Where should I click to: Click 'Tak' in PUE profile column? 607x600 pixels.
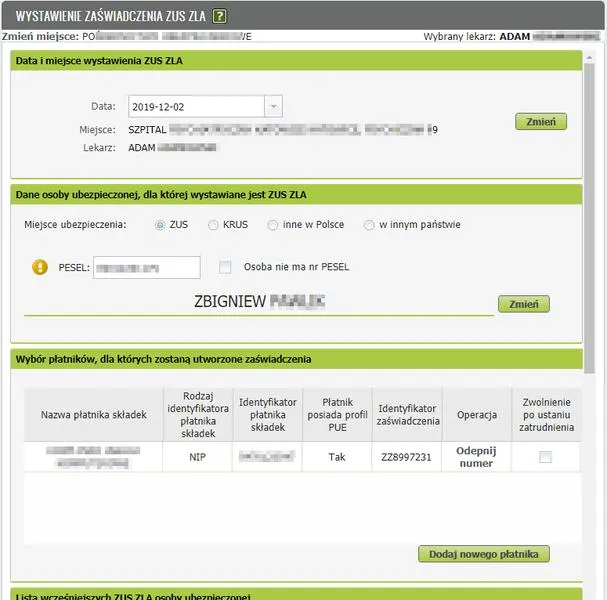click(x=337, y=457)
